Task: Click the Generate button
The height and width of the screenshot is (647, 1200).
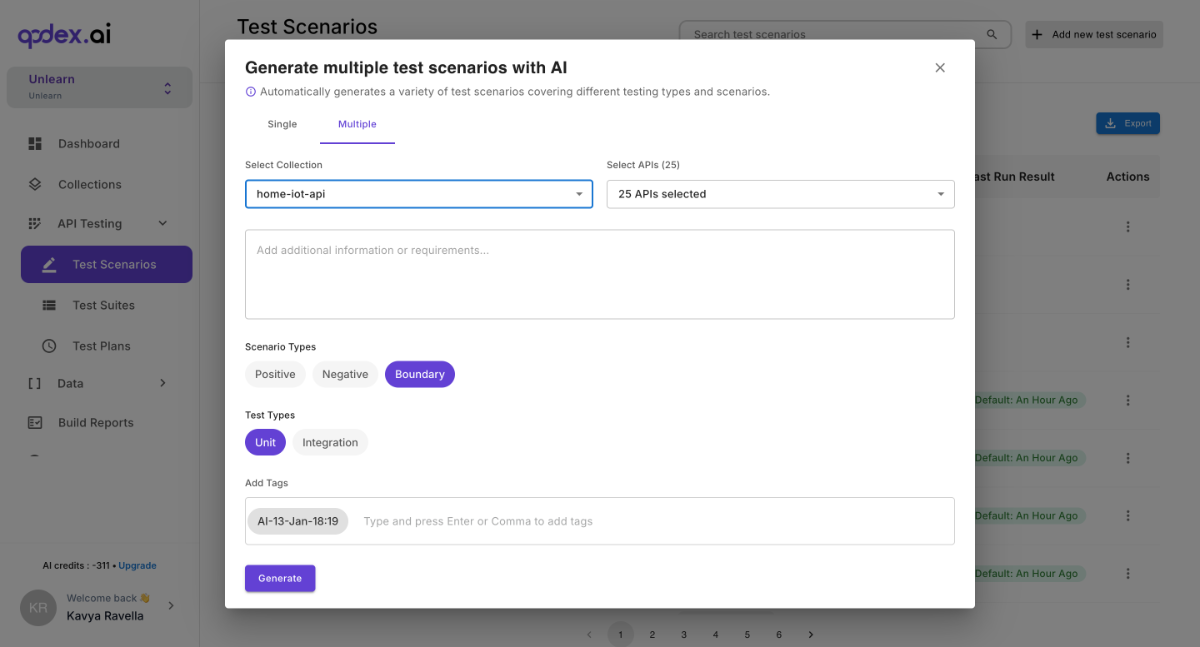Action: 280,578
